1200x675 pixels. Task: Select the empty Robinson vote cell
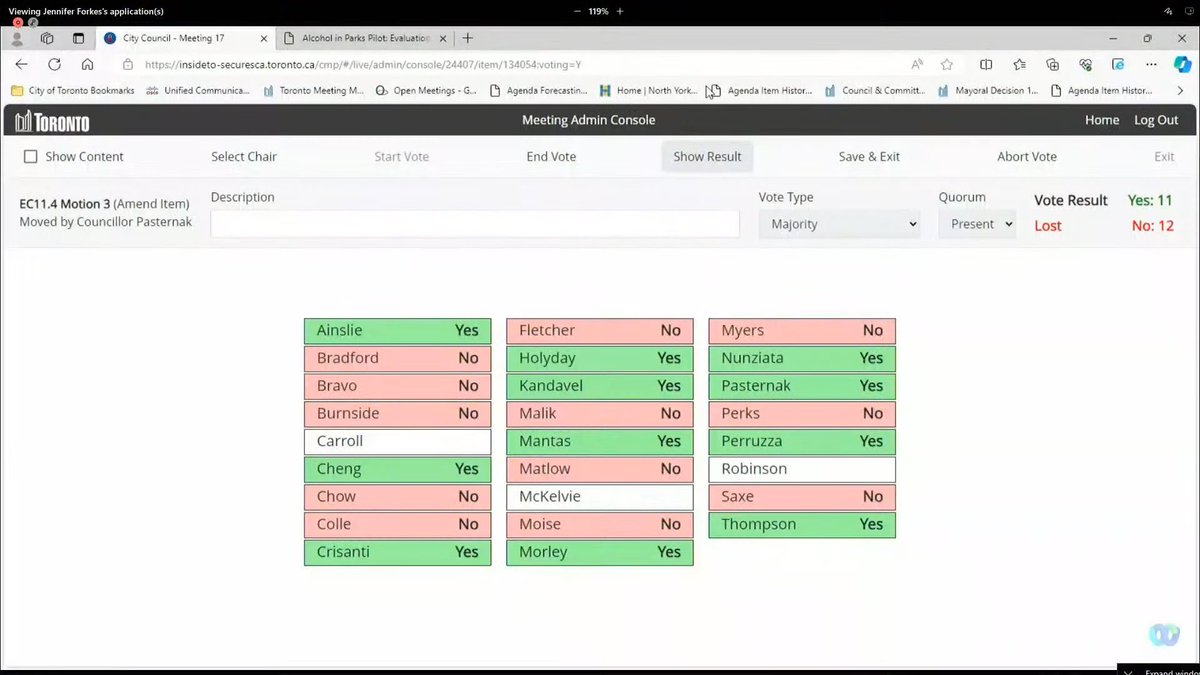[802, 469]
